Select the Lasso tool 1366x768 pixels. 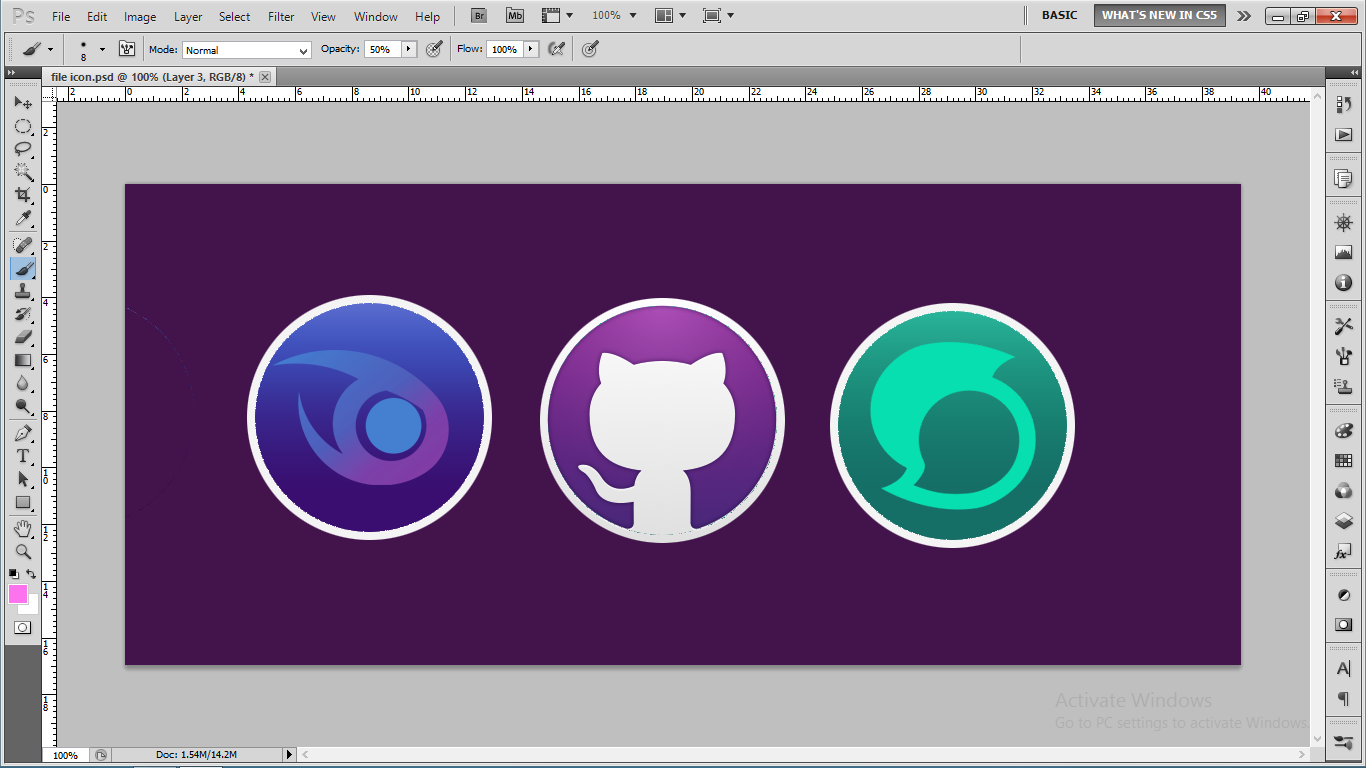click(22, 149)
